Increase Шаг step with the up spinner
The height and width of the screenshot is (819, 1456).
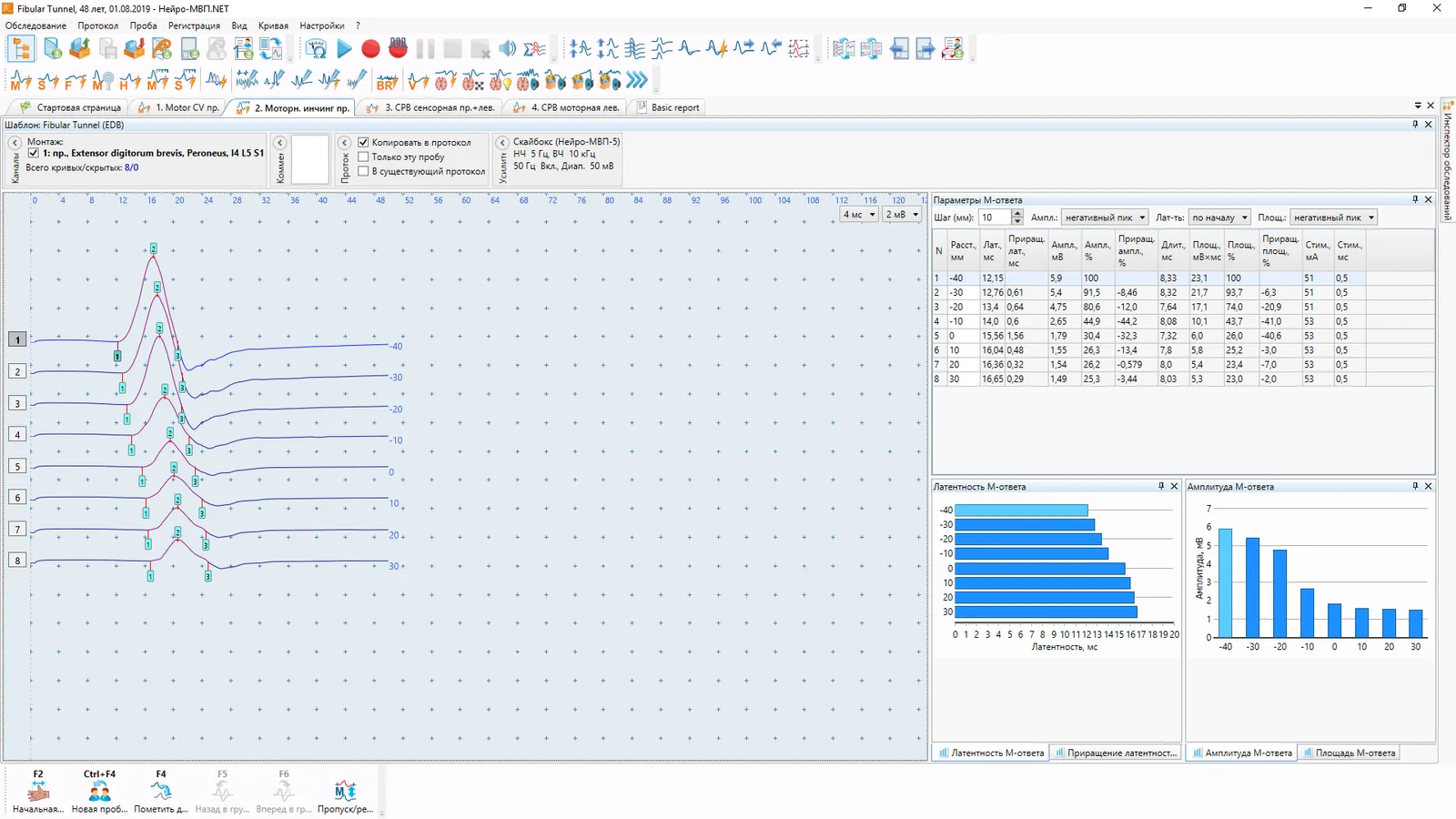click(x=1017, y=214)
